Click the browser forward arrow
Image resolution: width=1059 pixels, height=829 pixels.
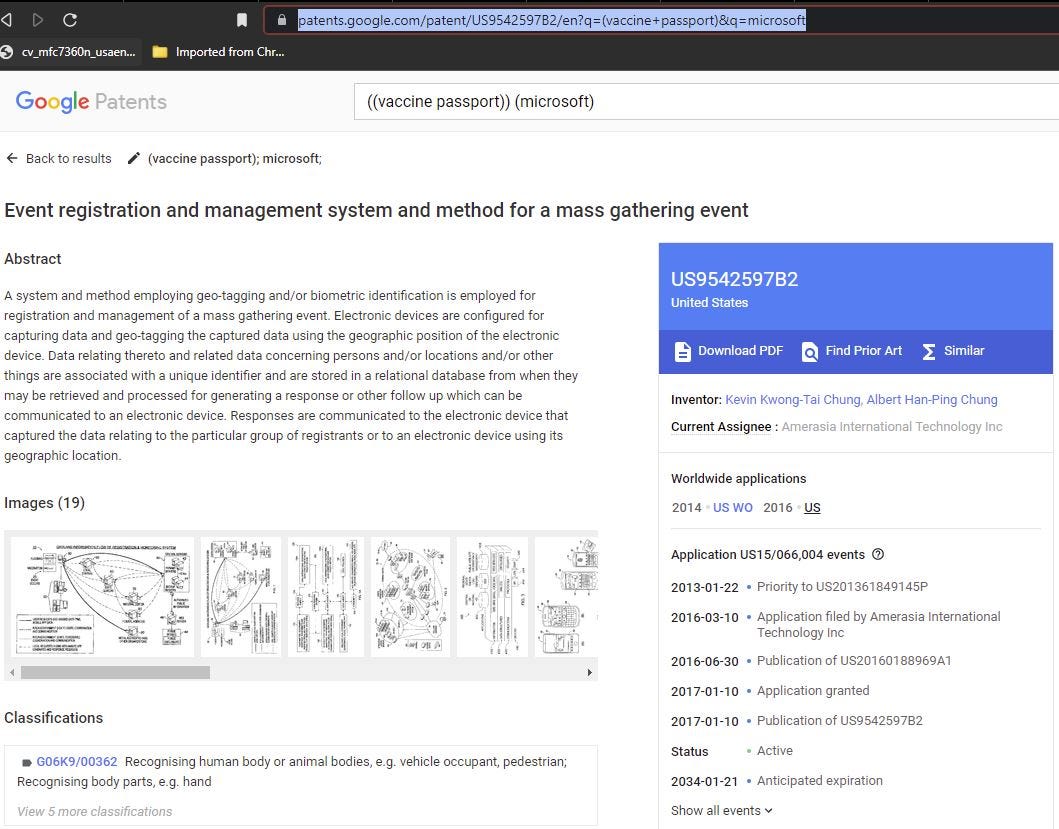(38, 20)
